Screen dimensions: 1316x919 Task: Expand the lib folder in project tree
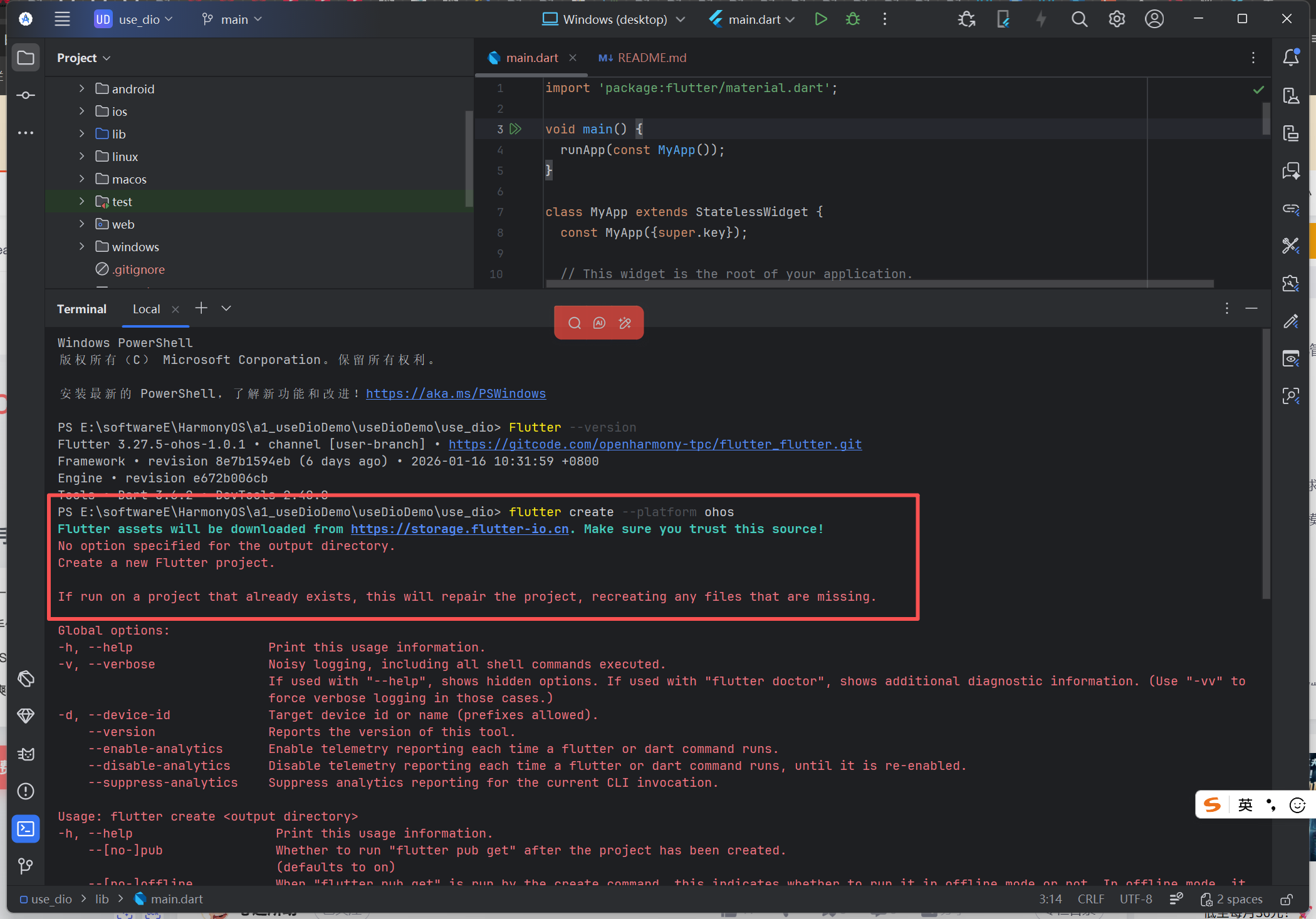tap(81, 134)
